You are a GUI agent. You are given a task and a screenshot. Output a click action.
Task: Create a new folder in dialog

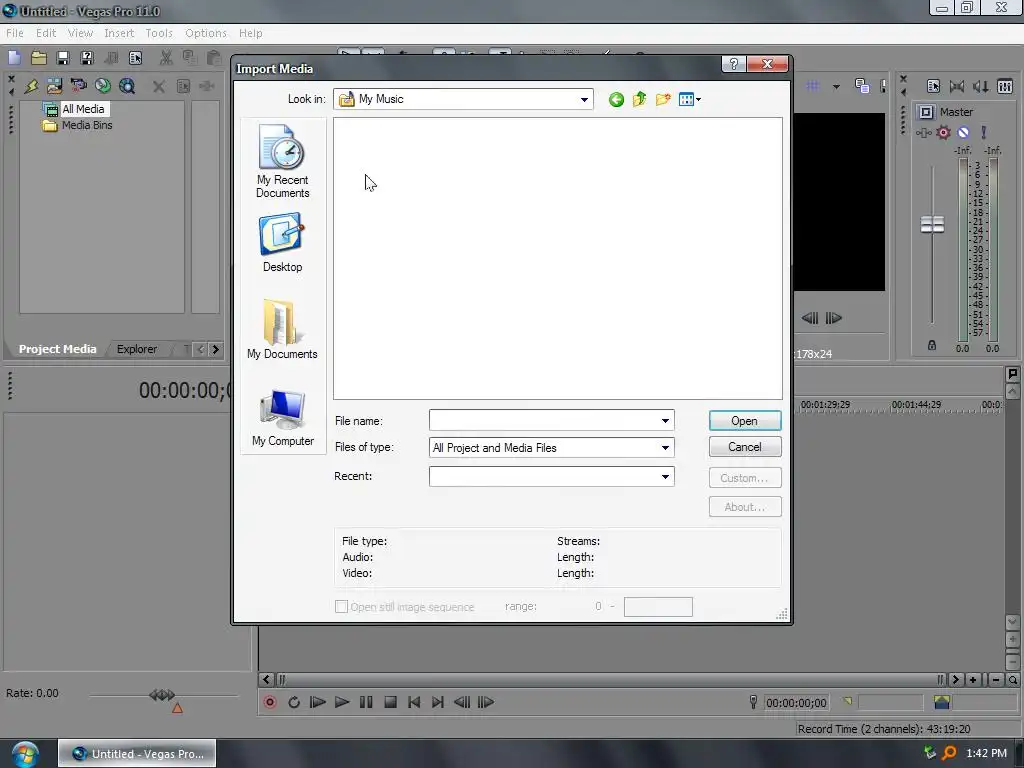coord(663,99)
